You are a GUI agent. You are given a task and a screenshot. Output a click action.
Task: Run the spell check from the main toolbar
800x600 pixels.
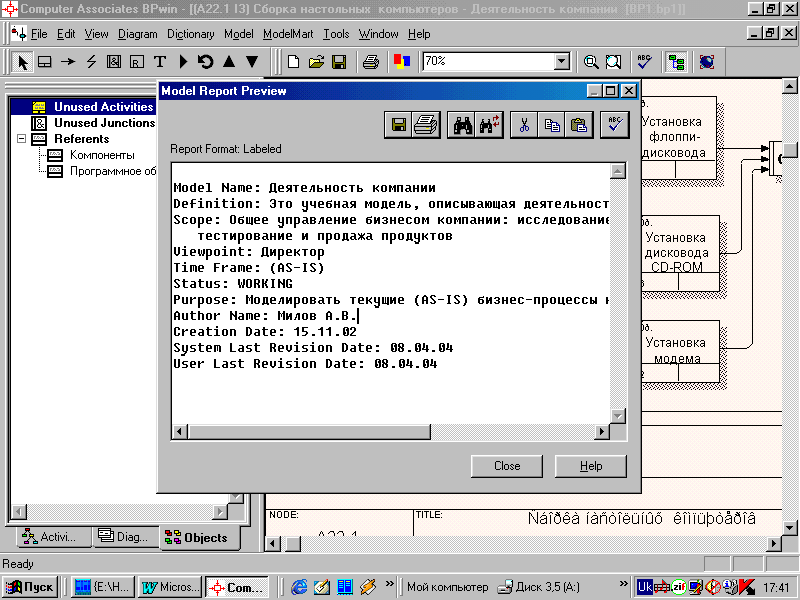pos(645,62)
